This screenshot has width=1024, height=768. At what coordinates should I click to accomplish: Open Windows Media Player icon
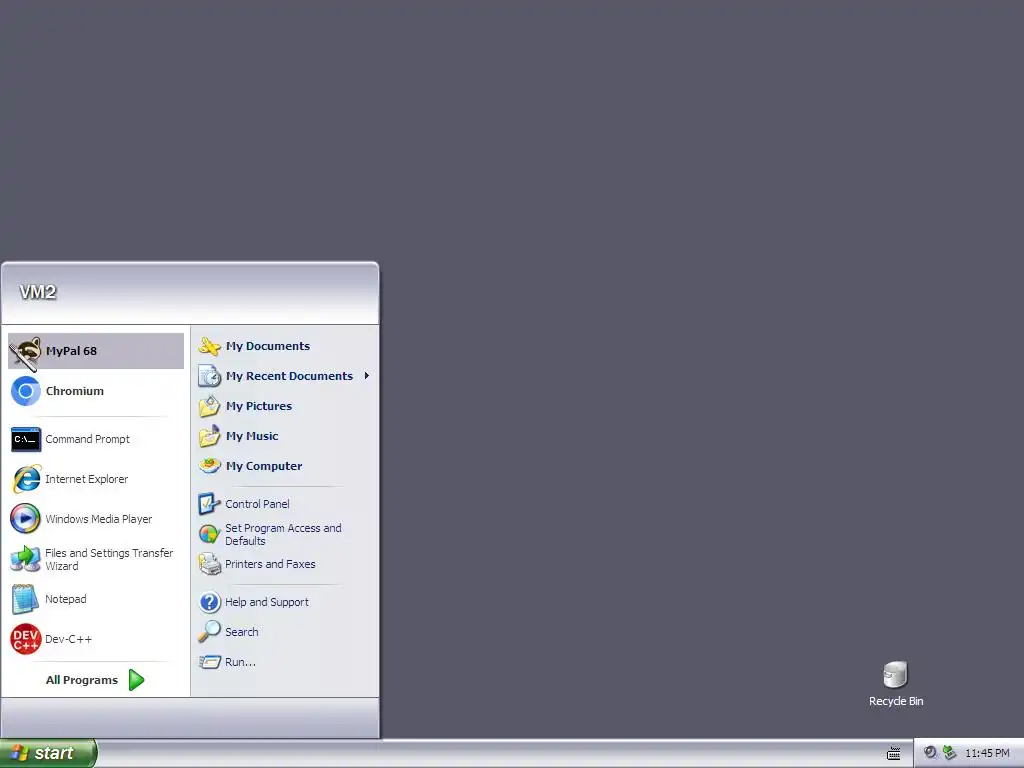[25, 519]
